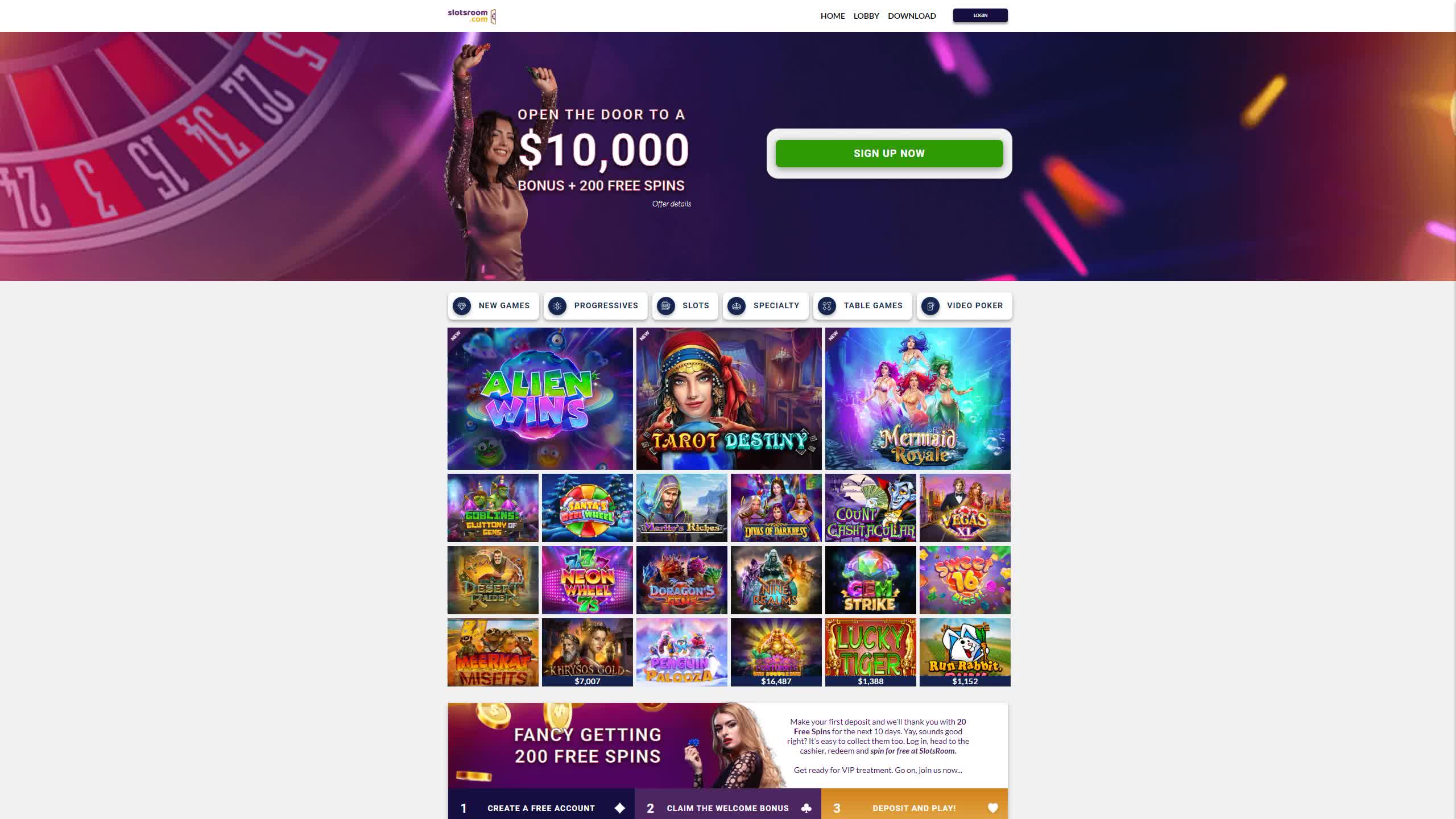
Task: Launch the Tarot Destiny game
Action: coord(729,399)
